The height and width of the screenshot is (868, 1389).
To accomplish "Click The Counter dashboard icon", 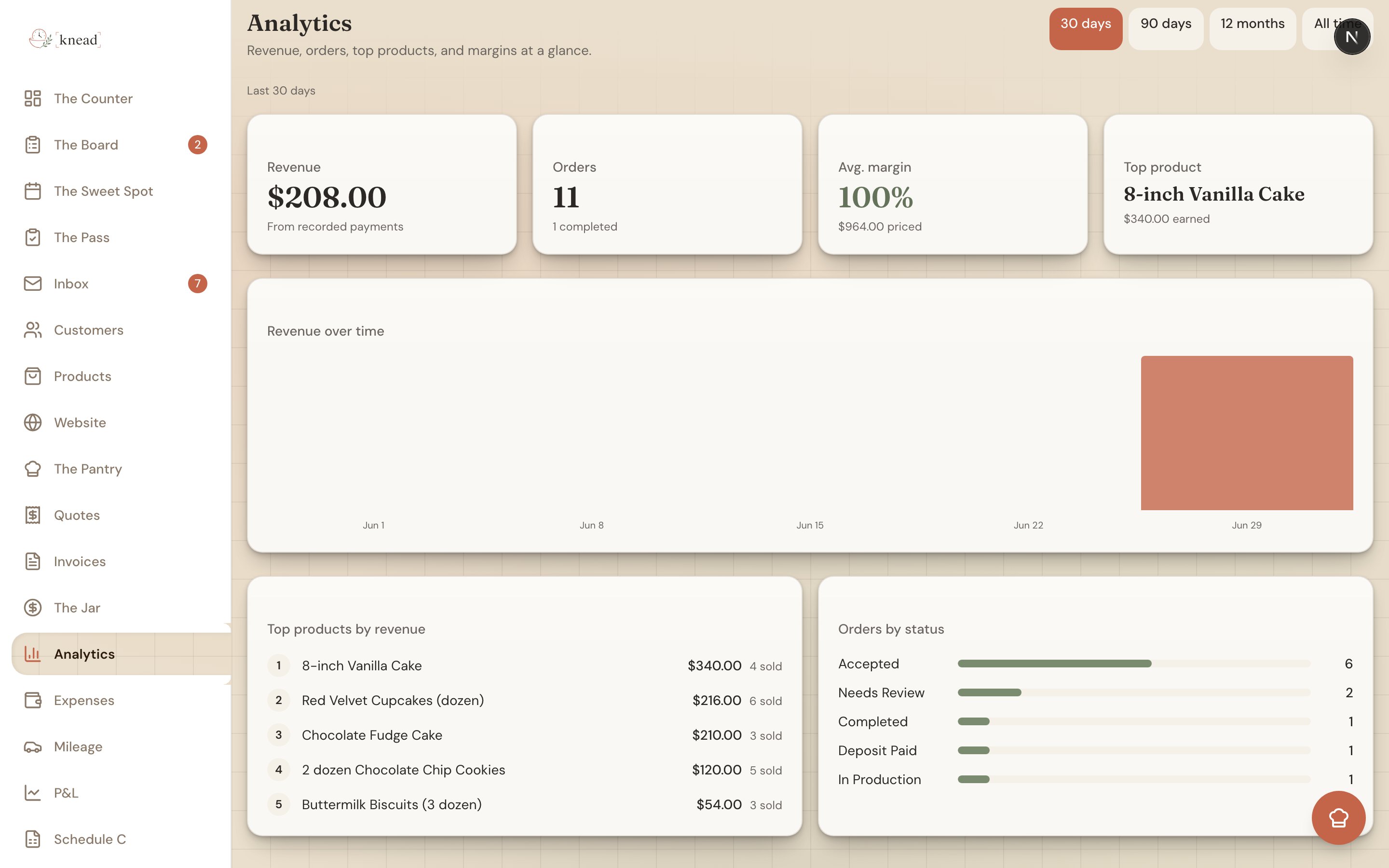I will [x=33, y=98].
